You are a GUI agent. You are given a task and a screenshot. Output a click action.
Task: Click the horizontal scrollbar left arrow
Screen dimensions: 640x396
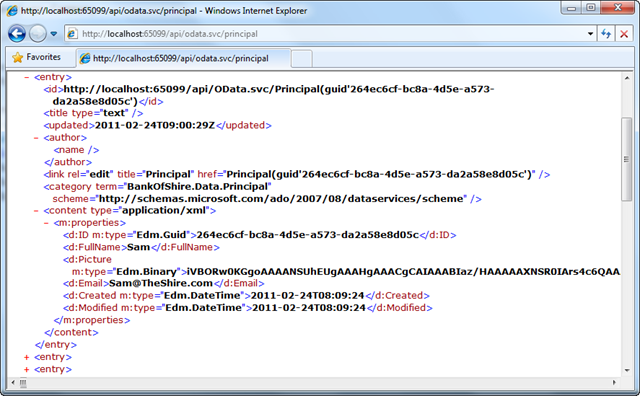(x=13, y=383)
